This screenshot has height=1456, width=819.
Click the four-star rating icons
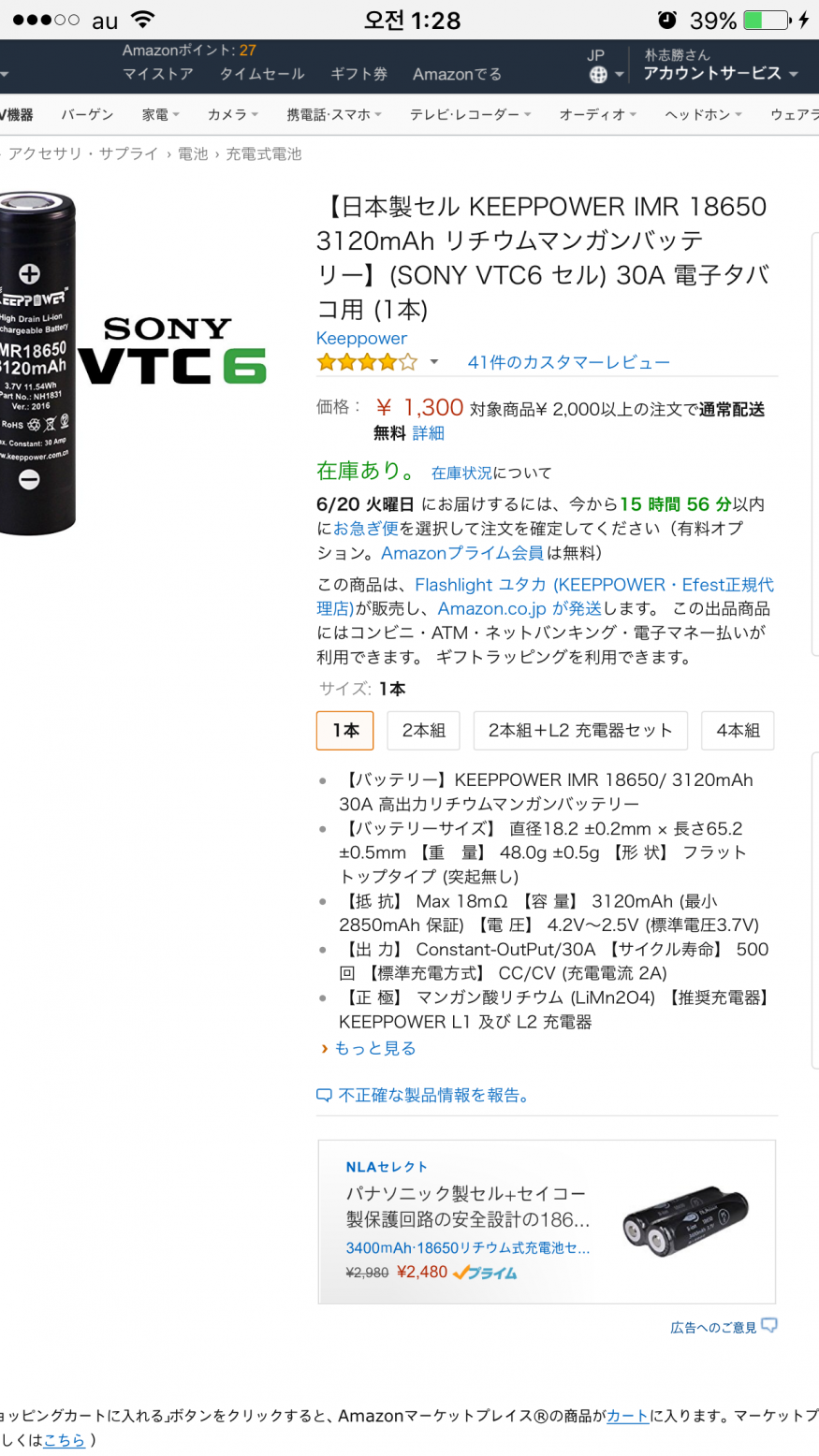367,362
